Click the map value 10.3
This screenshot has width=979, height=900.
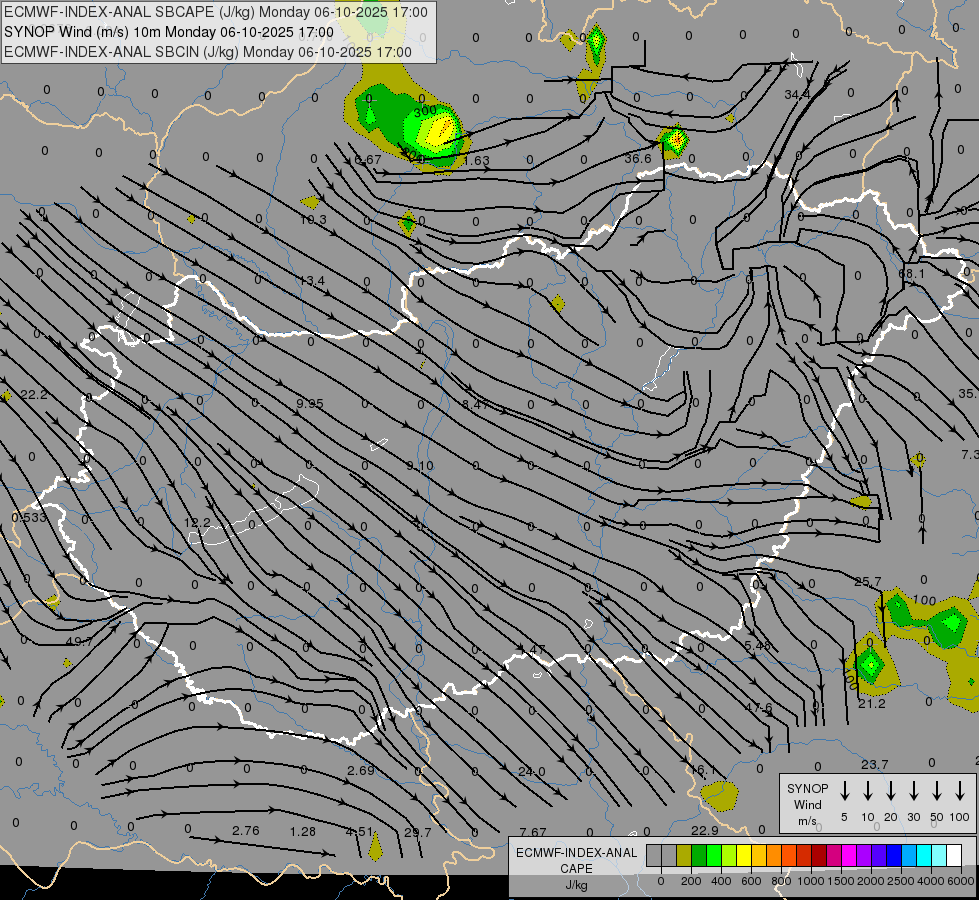point(313,220)
